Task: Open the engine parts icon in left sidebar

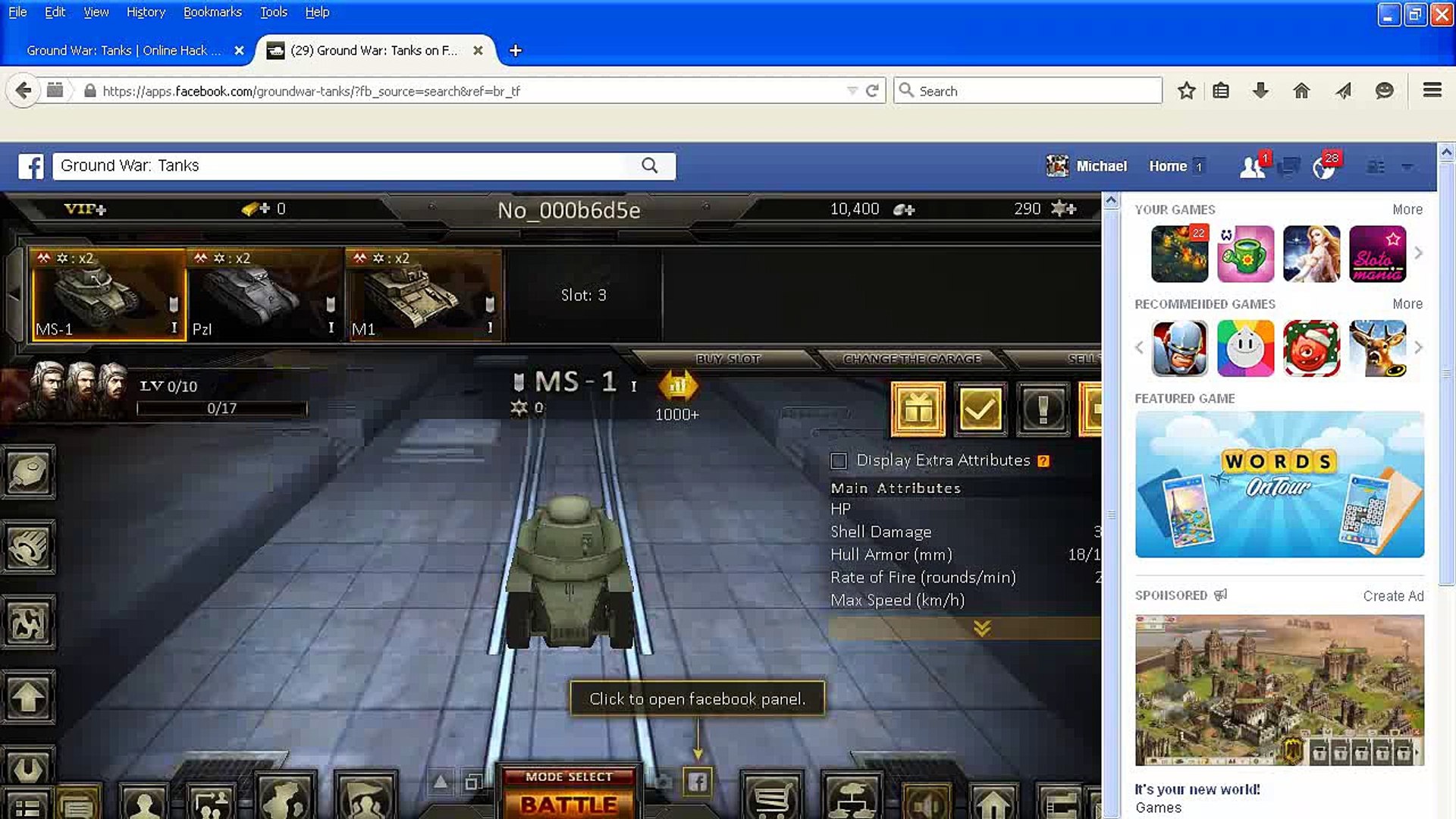Action: point(29,548)
